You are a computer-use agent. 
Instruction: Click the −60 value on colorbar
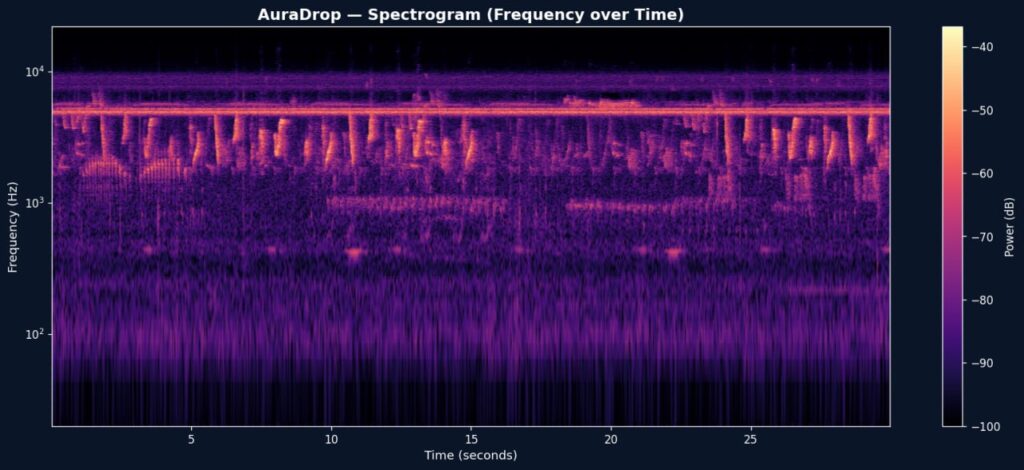[982, 174]
